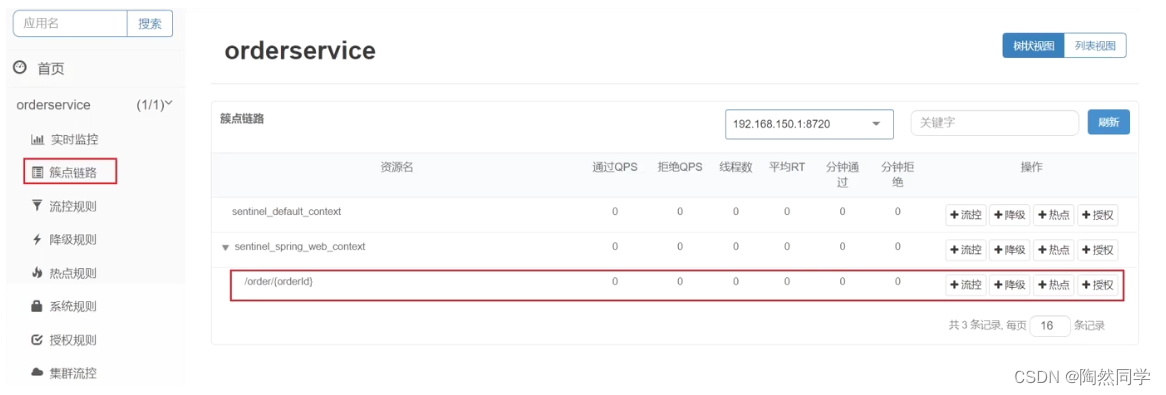
Task: Add 热点 rule for sentinel_default_context
Action: pyautogui.click(x=1054, y=216)
